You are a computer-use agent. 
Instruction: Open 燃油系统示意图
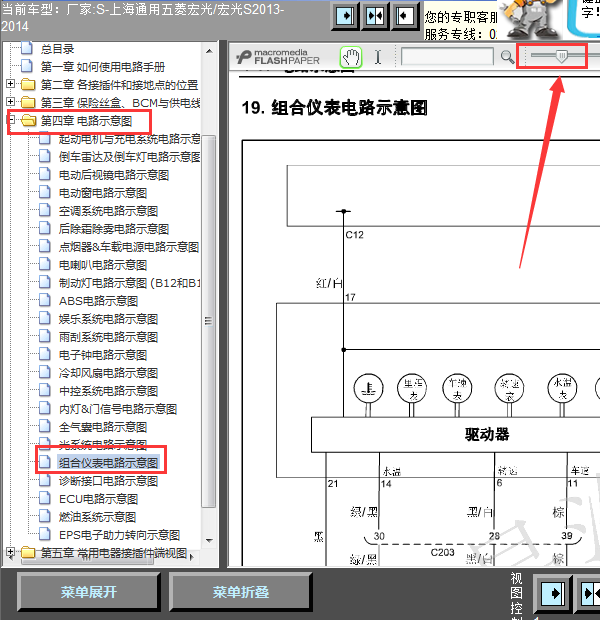coord(97,517)
